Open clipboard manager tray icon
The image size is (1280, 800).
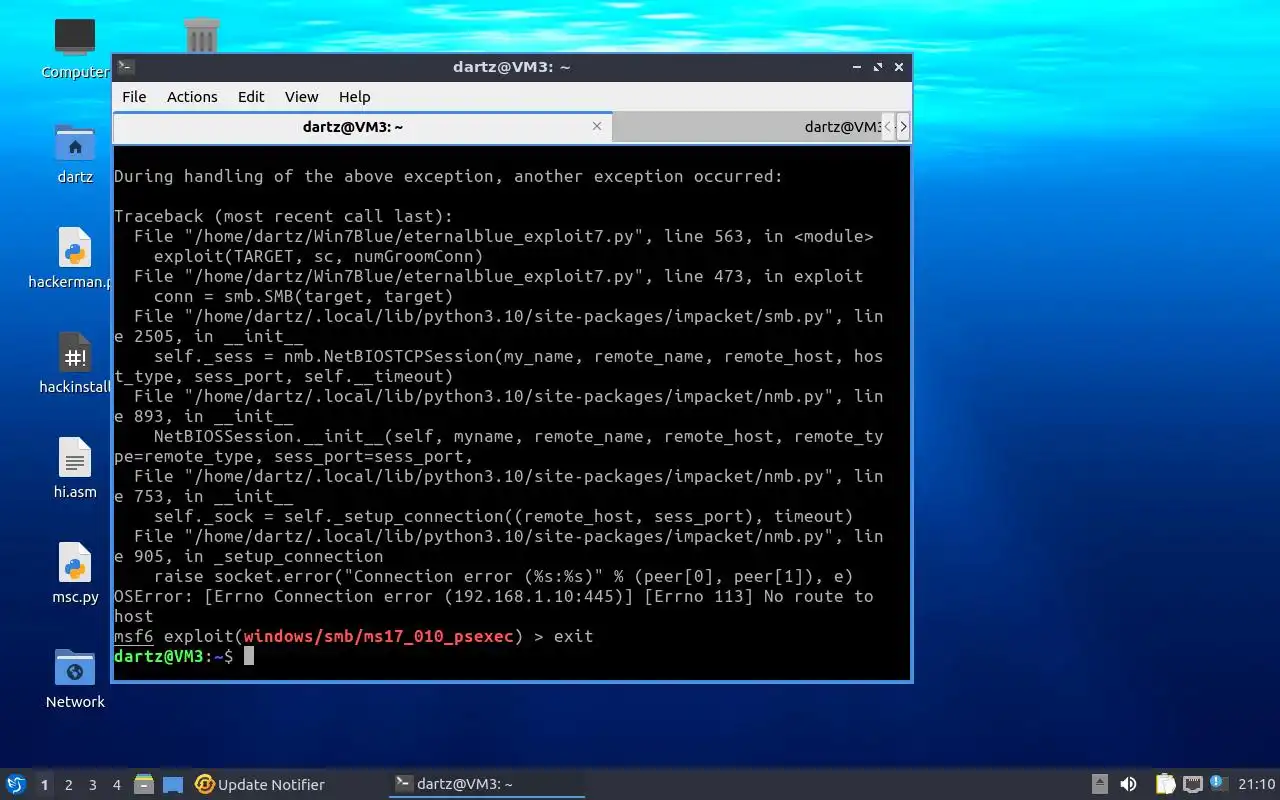(1165, 784)
